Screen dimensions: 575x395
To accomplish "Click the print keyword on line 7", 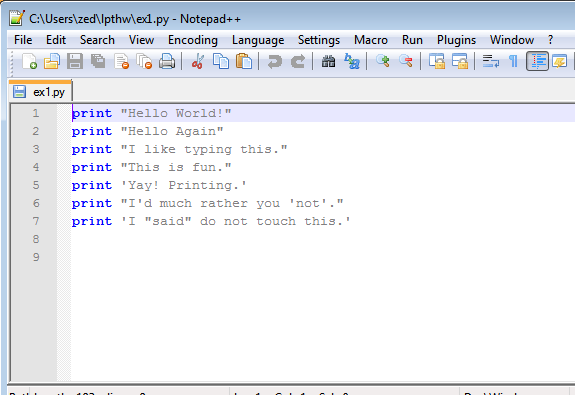I will pyautogui.click(x=92, y=221).
